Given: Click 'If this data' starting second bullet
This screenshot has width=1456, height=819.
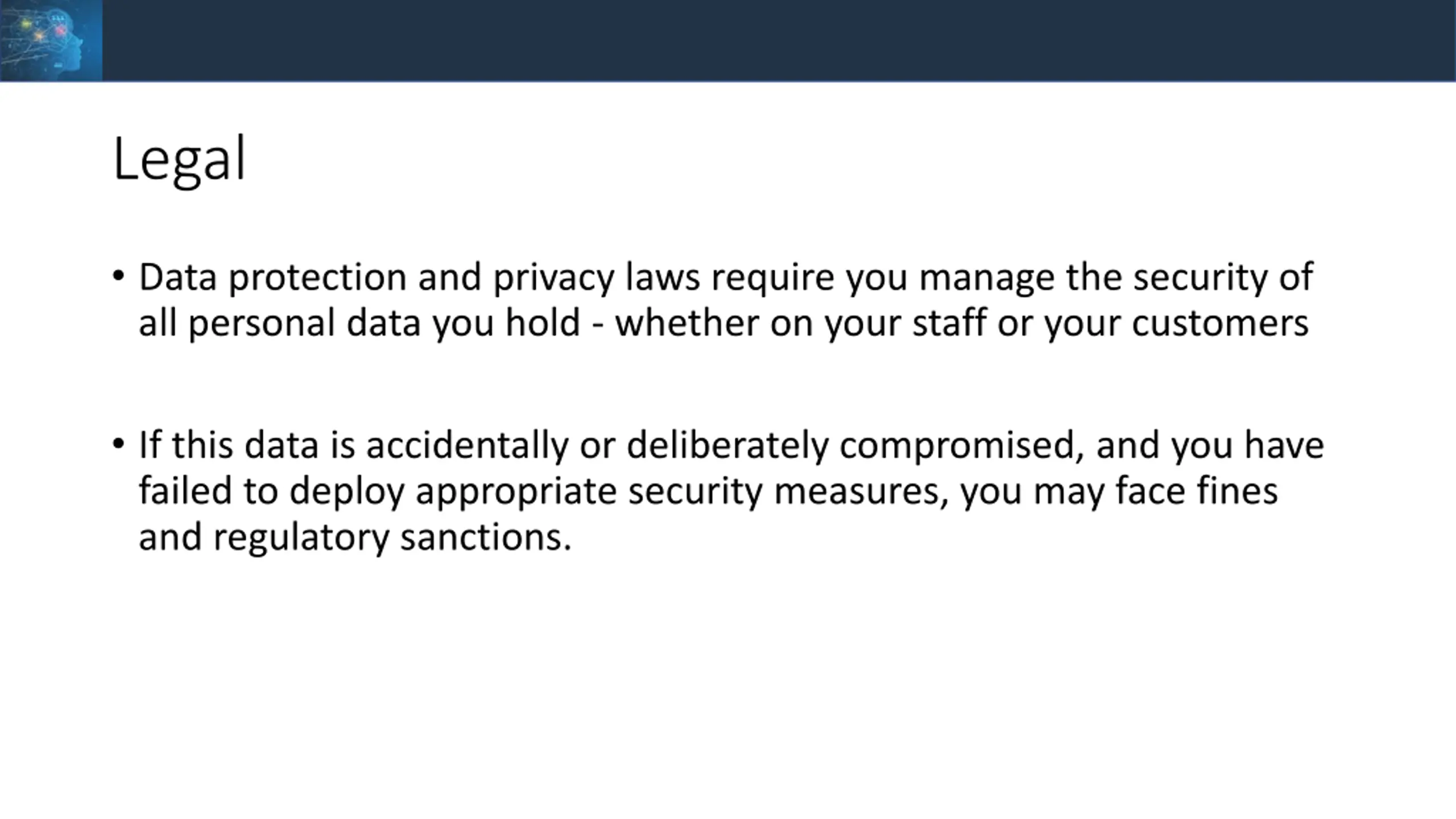Looking at the screenshot, I should point(229,445).
